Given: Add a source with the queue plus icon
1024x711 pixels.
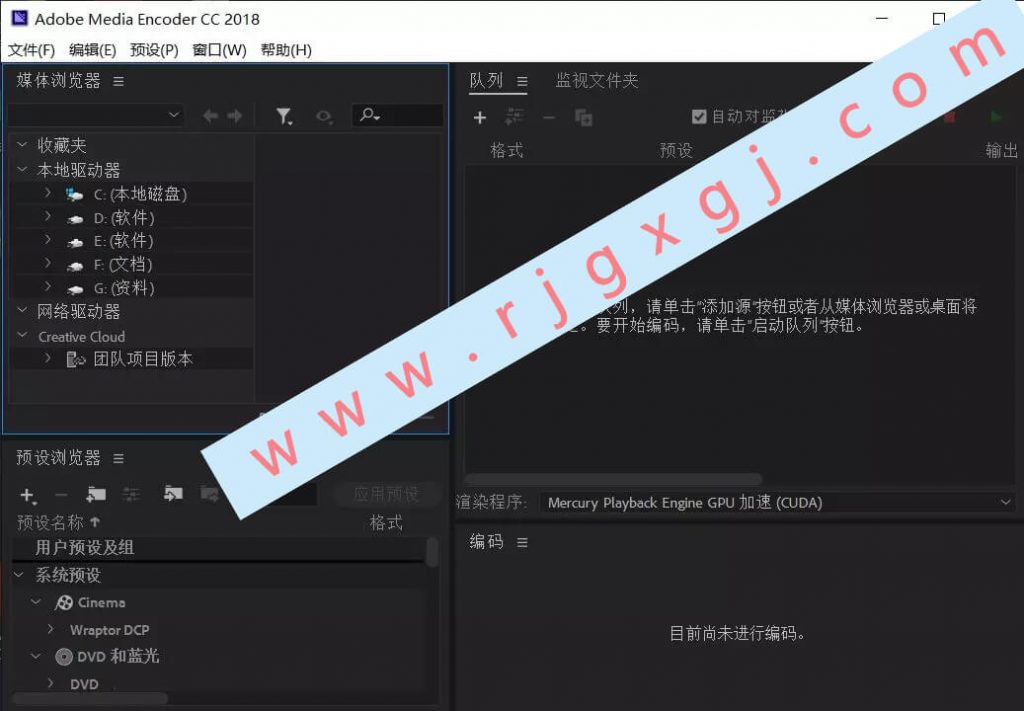Looking at the screenshot, I should point(480,118).
